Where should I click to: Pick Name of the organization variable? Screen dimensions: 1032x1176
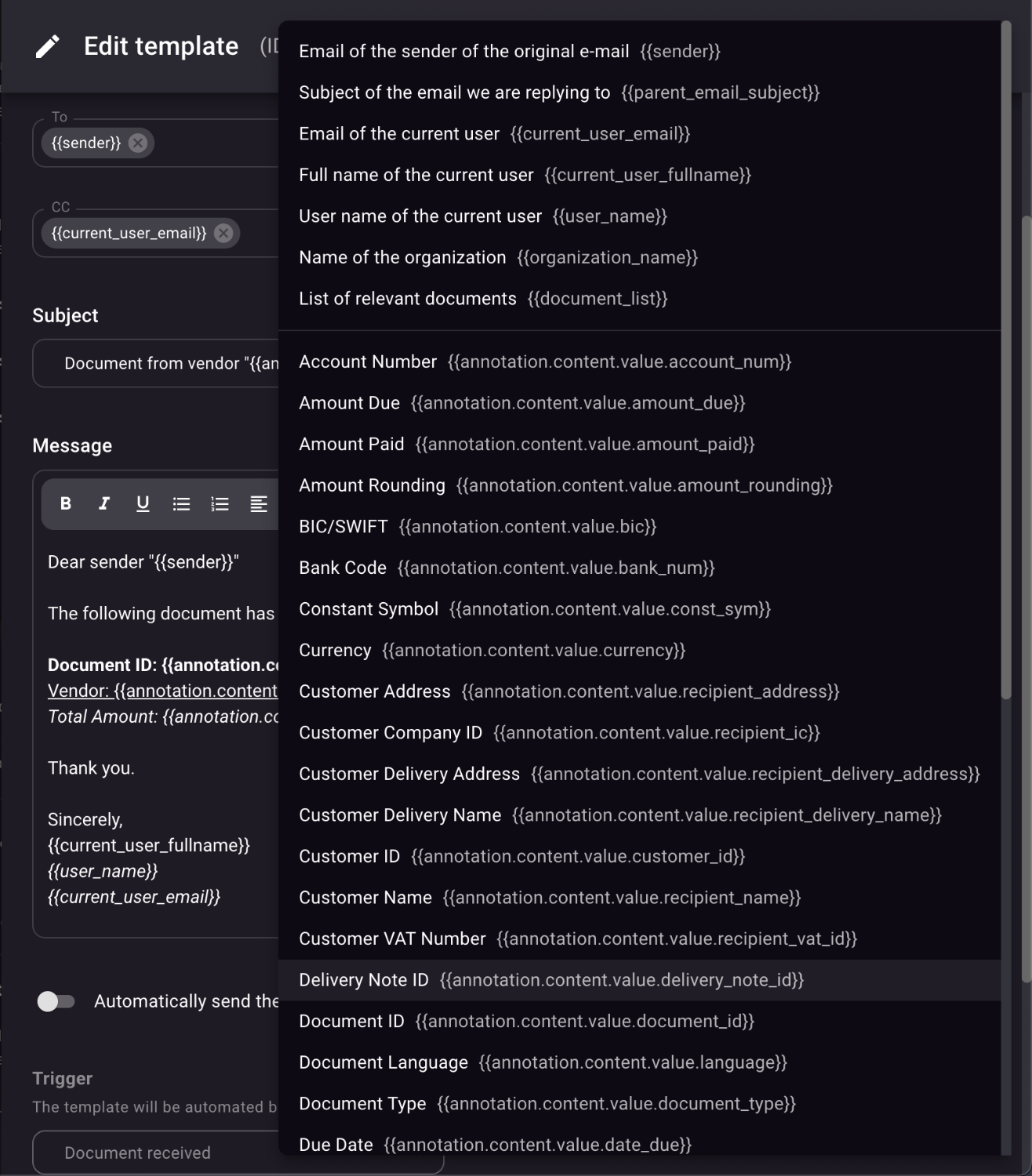pyautogui.click(x=639, y=257)
